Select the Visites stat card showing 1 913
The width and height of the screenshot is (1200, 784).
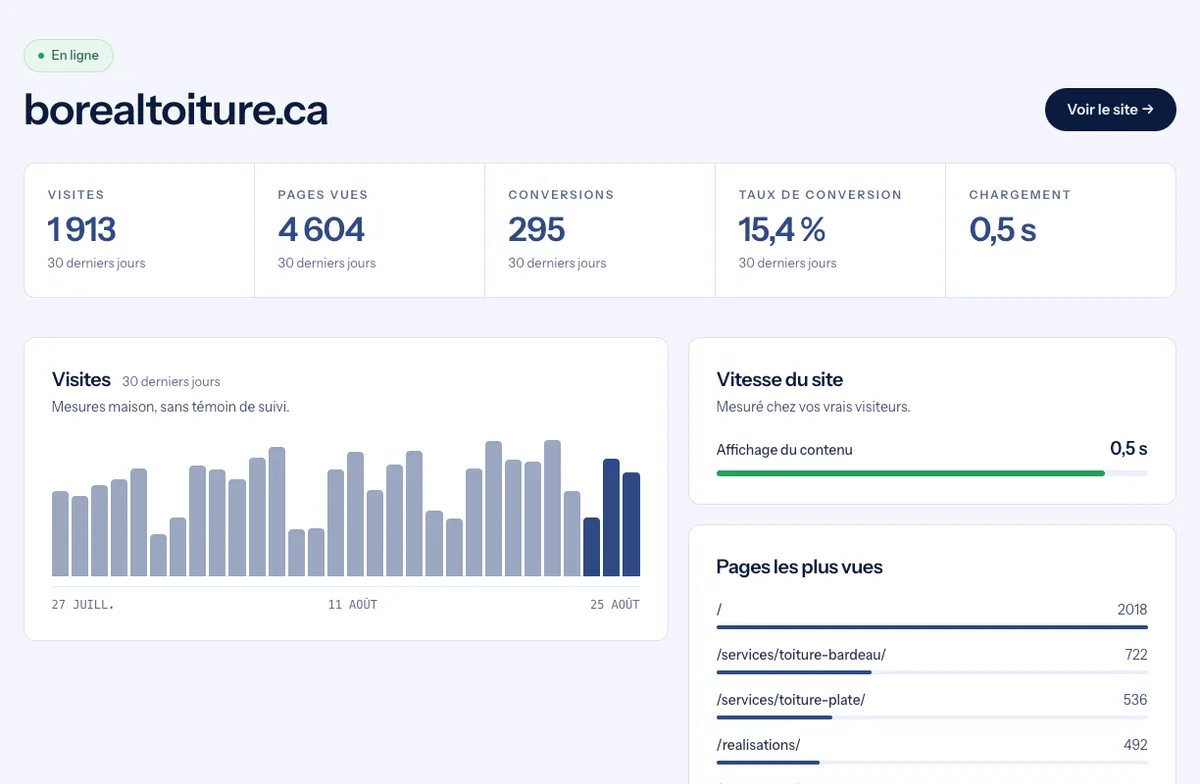tap(139, 230)
